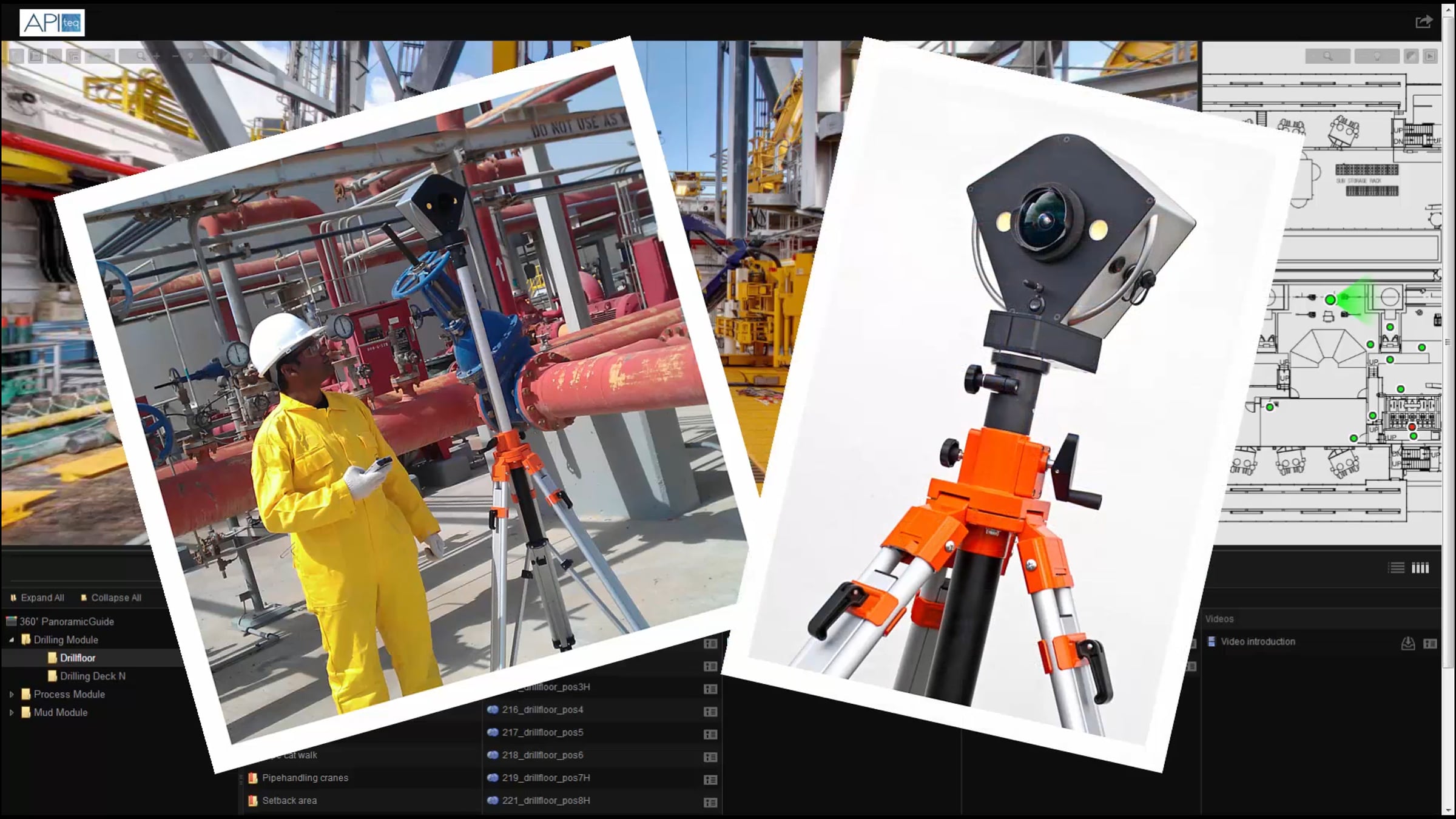This screenshot has height=819, width=1456.
Task: Click the share icon in the top bar
Action: (x=1423, y=22)
